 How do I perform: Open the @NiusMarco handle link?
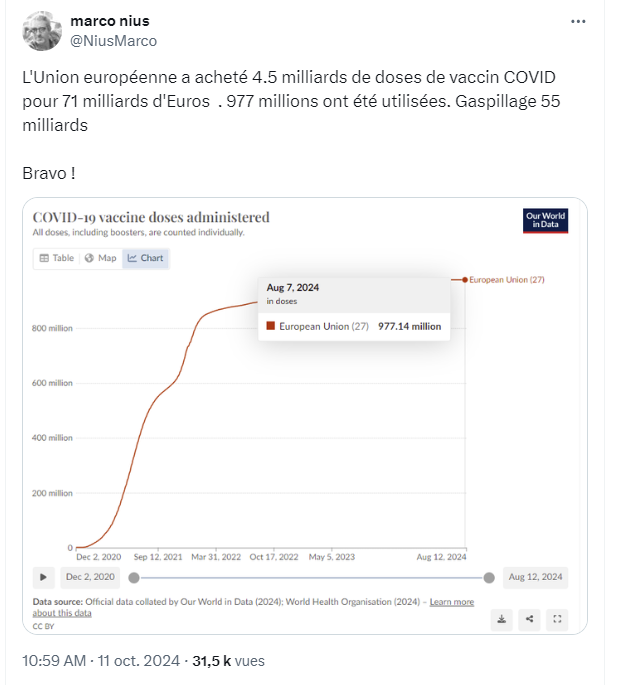(114, 41)
